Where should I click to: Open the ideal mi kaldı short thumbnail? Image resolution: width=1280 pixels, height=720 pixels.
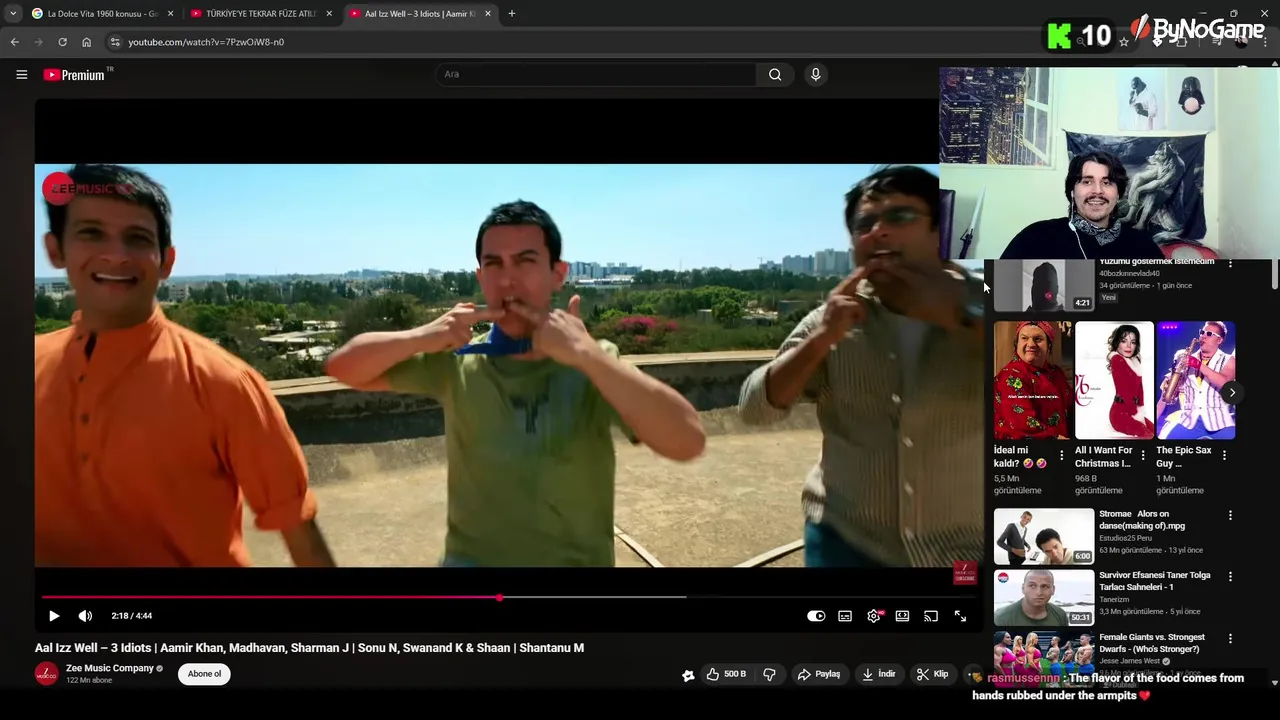(x=1032, y=380)
